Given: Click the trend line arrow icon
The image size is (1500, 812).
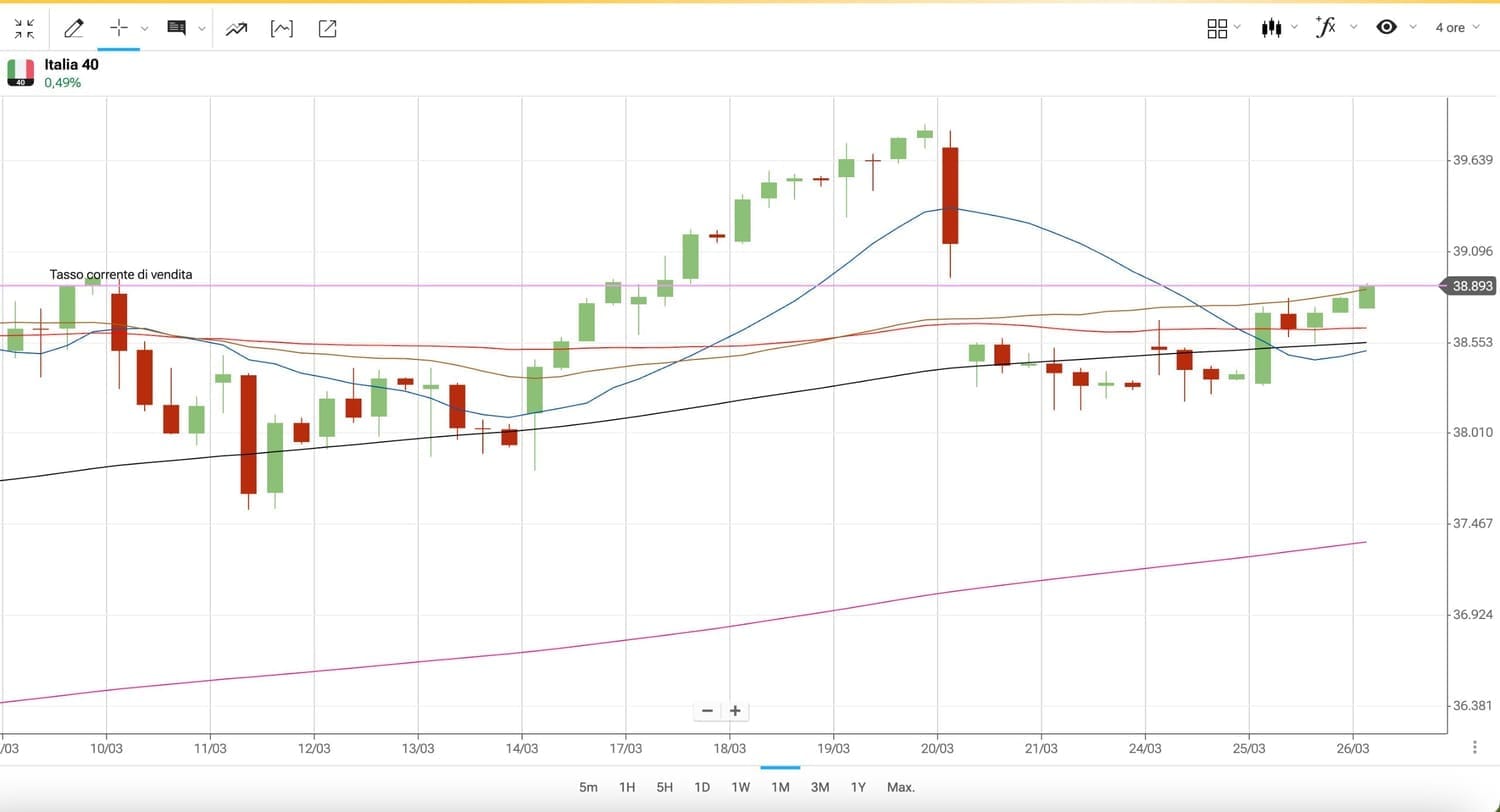Looking at the screenshot, I should 236,28.
